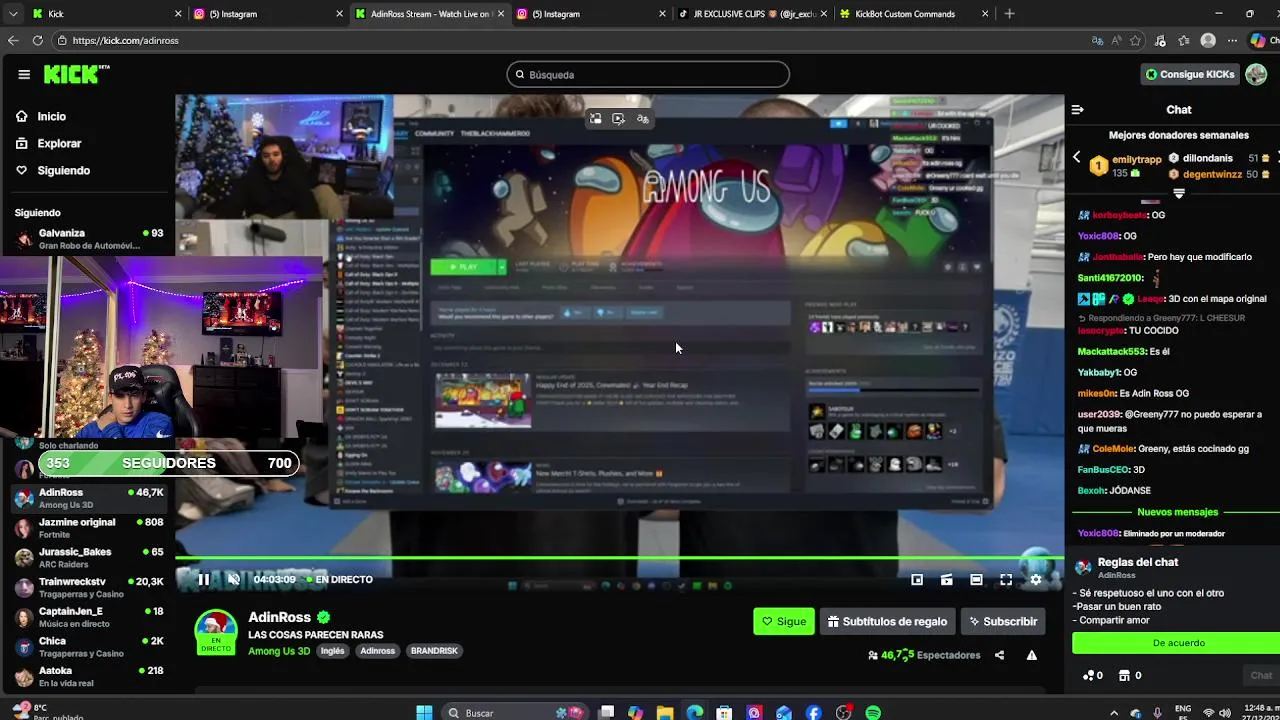Open Aatoka channel in sidebar

click(88, 676)
